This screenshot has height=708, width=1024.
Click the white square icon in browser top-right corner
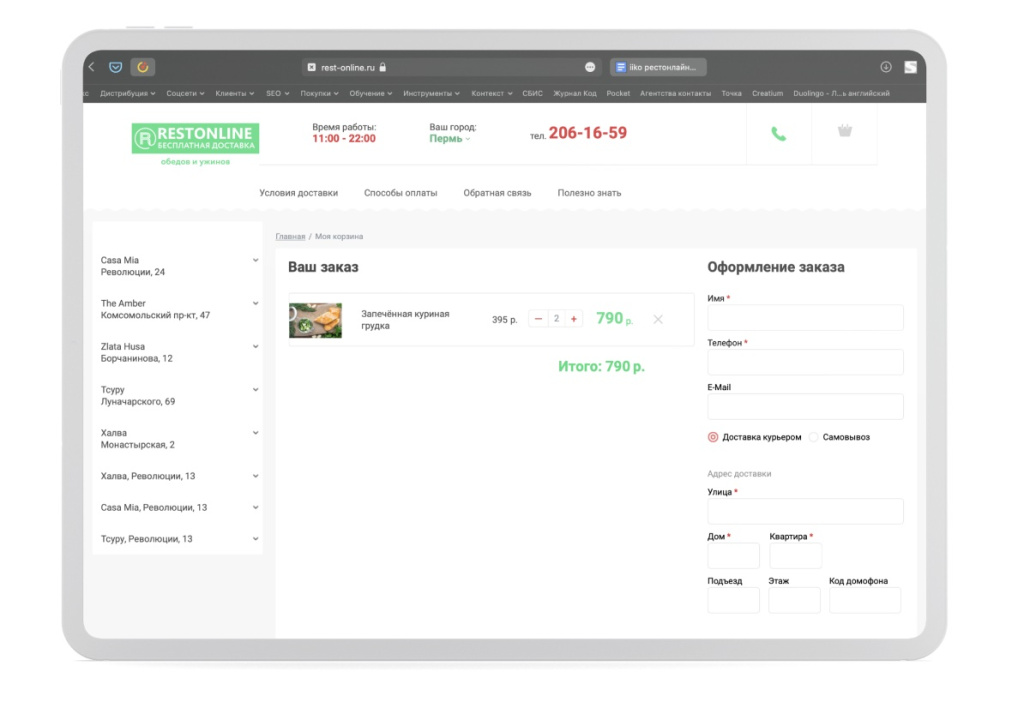click(910, 67)
